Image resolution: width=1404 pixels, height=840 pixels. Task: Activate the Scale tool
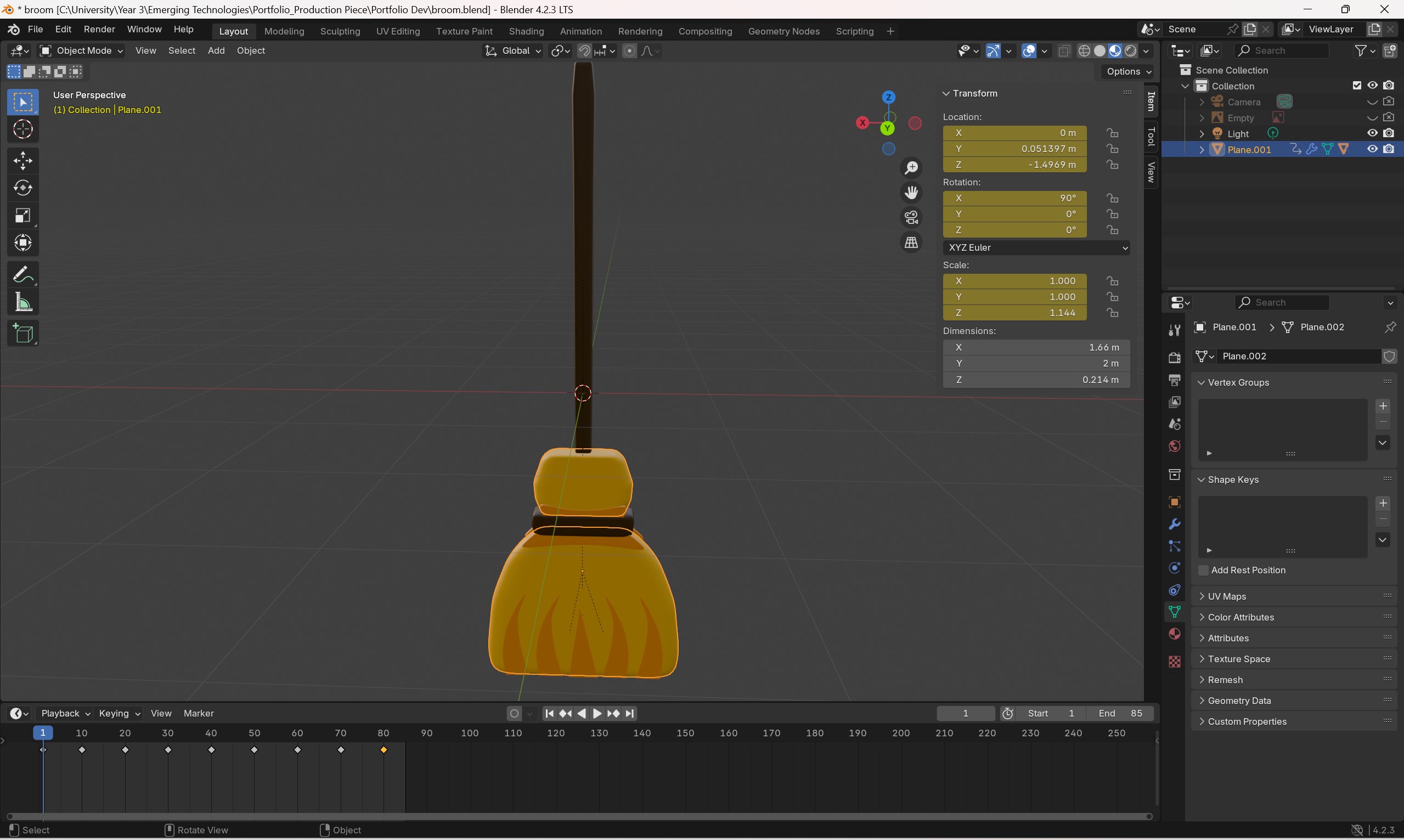click(x=22, y=216)
